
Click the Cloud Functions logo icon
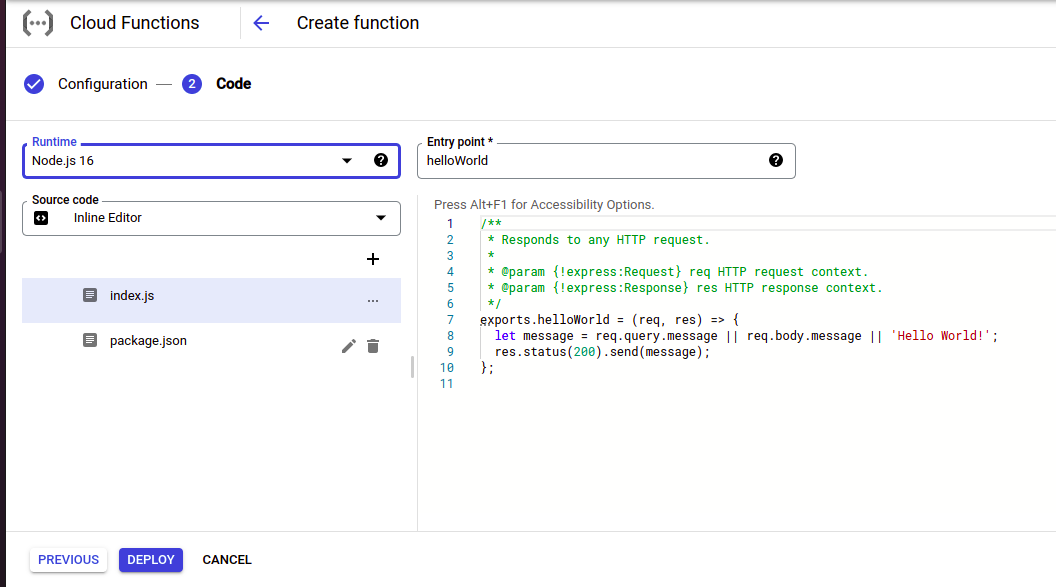38,23
